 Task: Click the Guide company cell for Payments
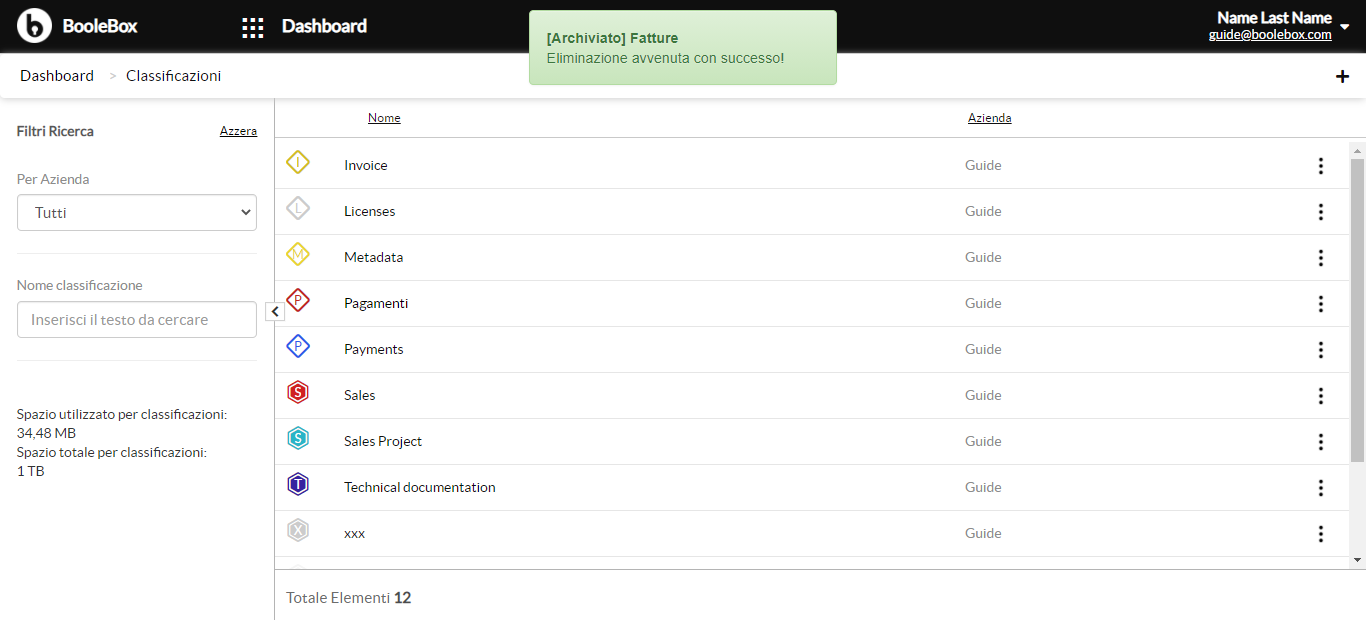[983, 350]
